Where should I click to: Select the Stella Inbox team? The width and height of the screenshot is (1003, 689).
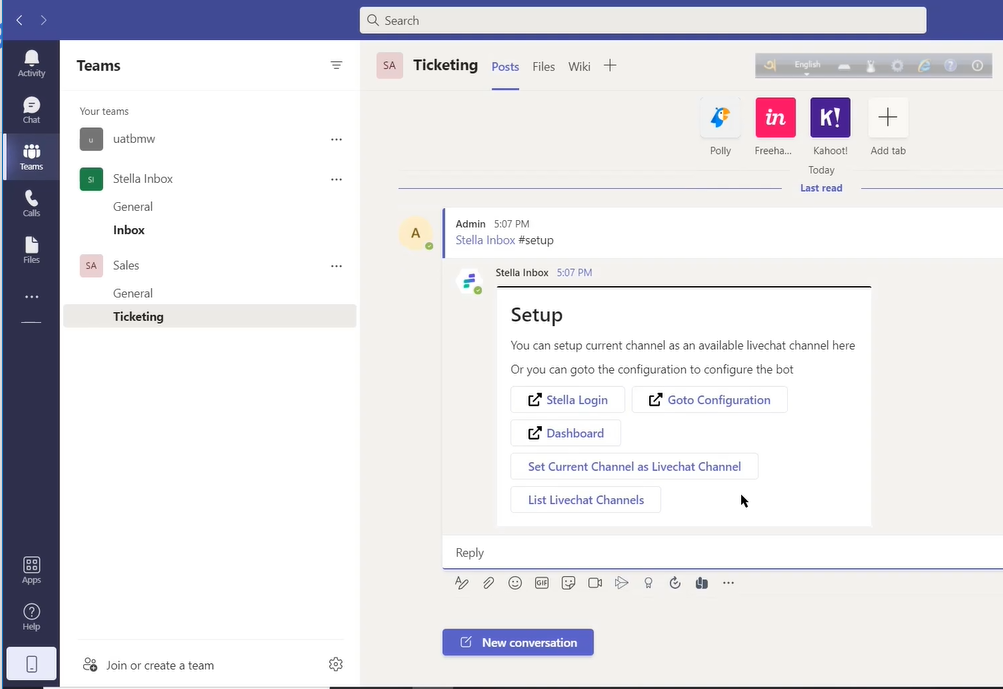click(x=210, y=179)
